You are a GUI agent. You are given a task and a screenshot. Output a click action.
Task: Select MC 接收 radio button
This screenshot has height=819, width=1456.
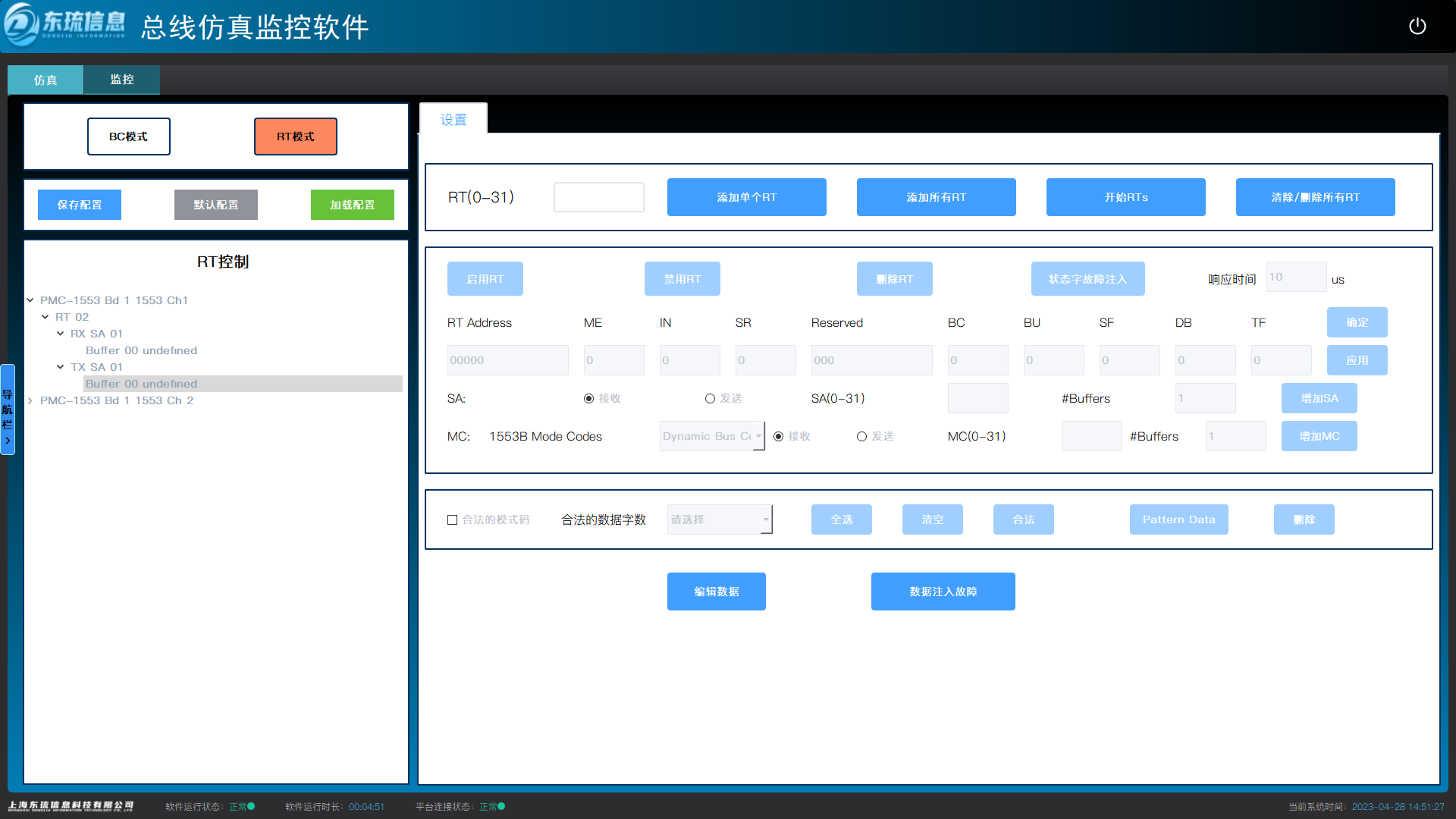778,436
